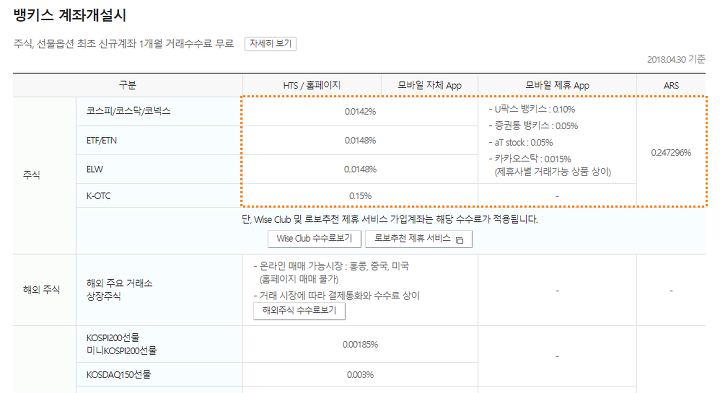Open Wise Club 수수료보기 button
Viewport: 720px width, 393px height.
click(x=315, y=239)
